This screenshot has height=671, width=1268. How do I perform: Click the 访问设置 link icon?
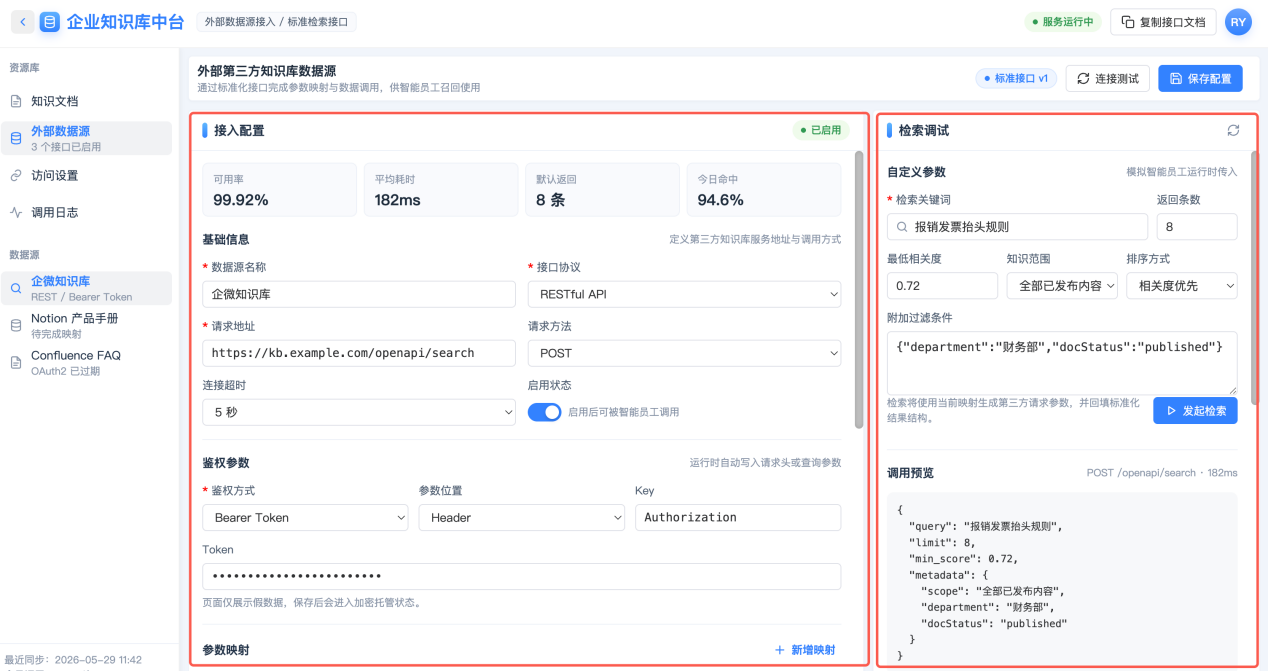(x=16, y=175)
